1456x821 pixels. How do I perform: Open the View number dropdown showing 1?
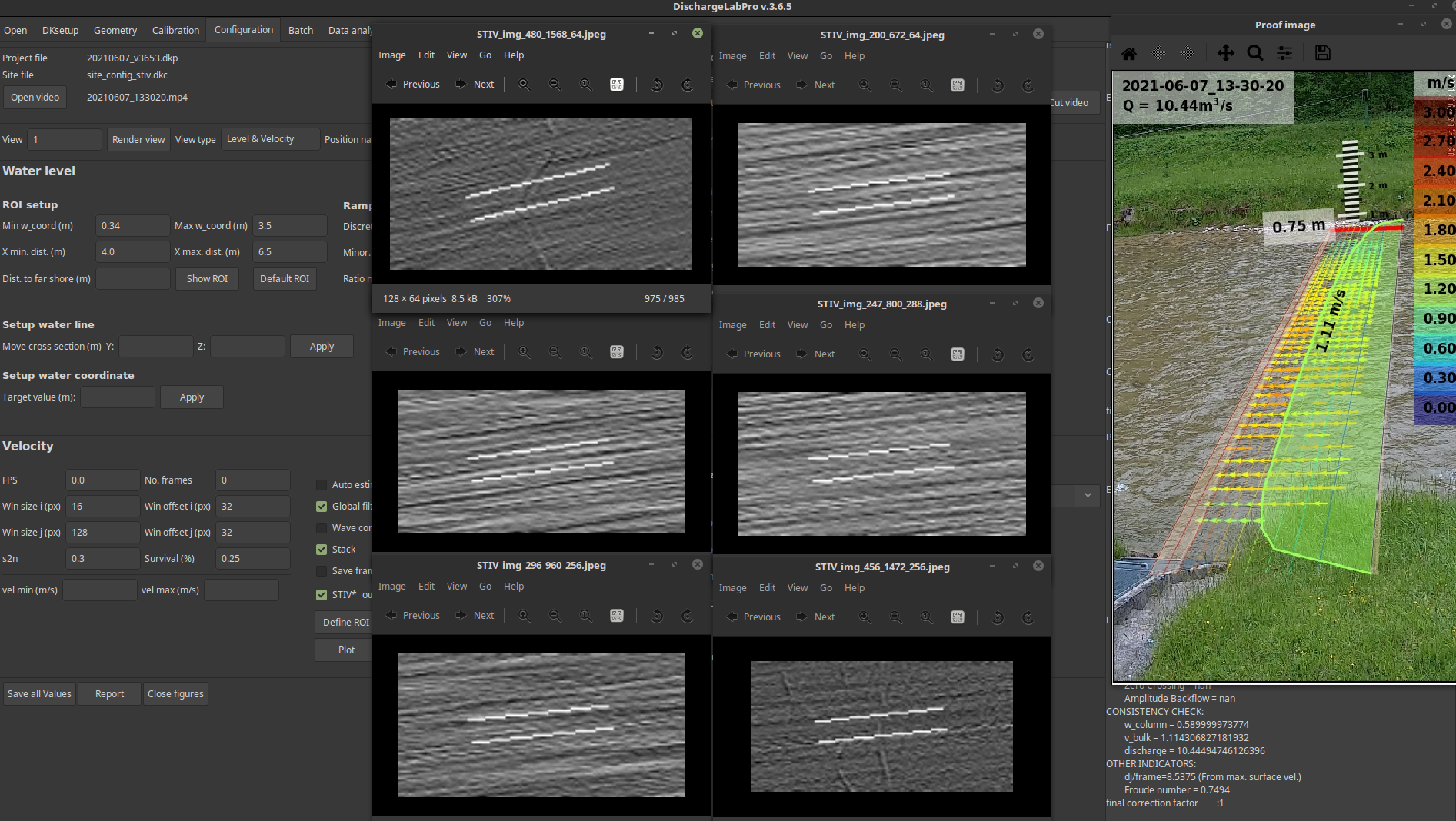[65, 140]
